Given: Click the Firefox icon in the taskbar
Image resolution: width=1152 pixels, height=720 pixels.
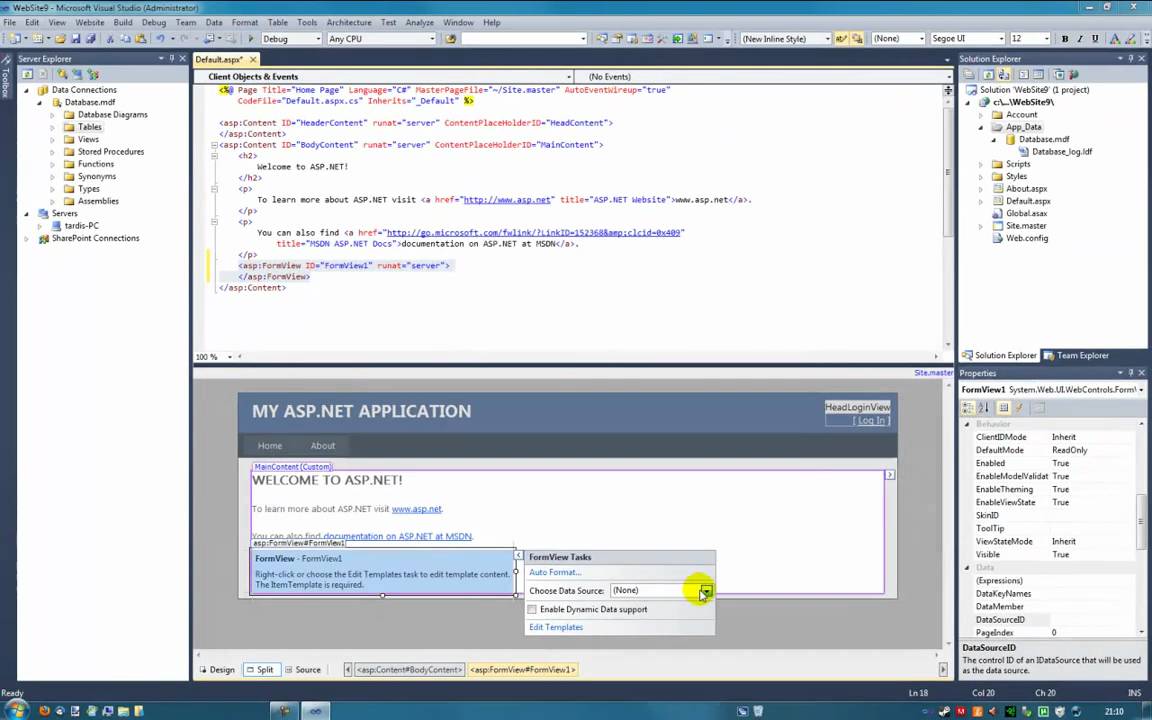Looking at the screenshot, I should tap(45, 711).
